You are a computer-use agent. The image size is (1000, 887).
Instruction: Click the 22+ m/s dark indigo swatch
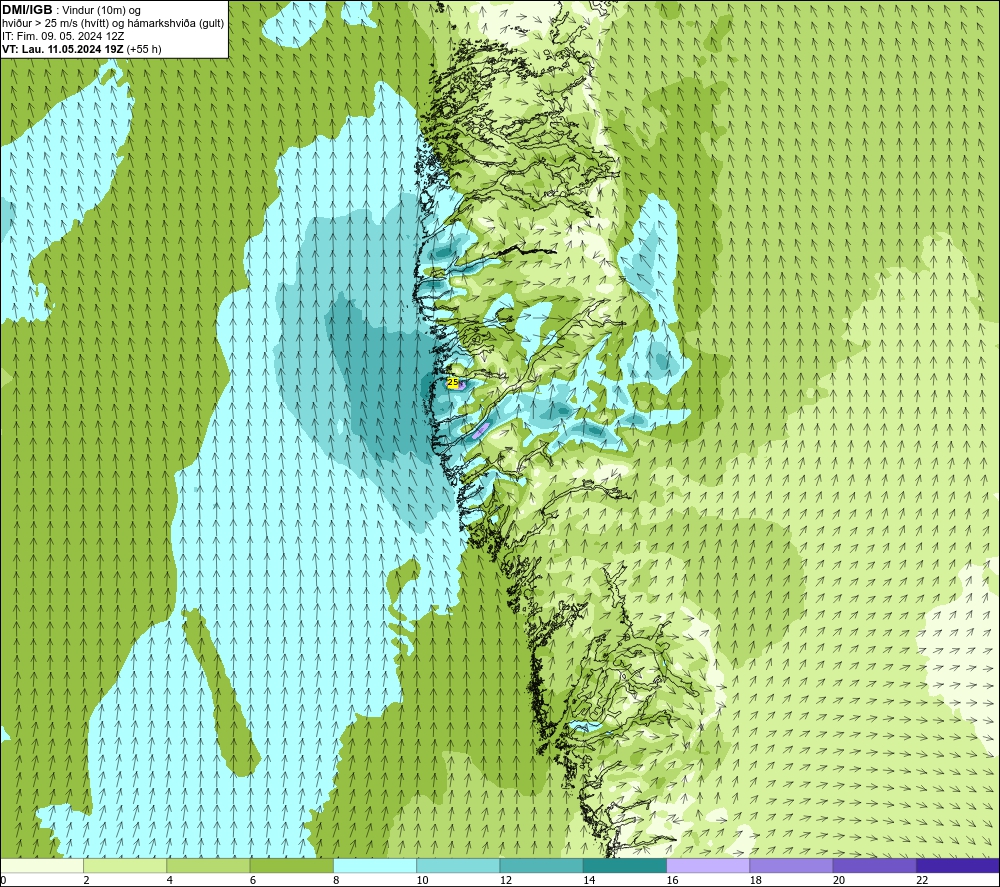pyautogui.click(x=957, y=865)
